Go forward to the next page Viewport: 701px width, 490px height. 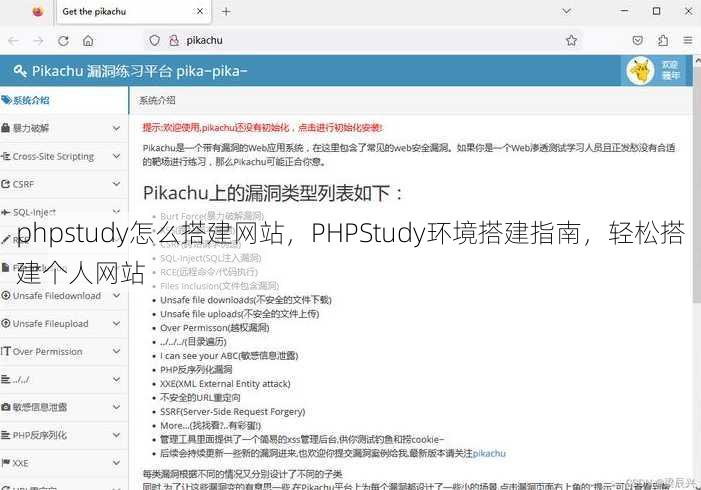pos(38,41)
